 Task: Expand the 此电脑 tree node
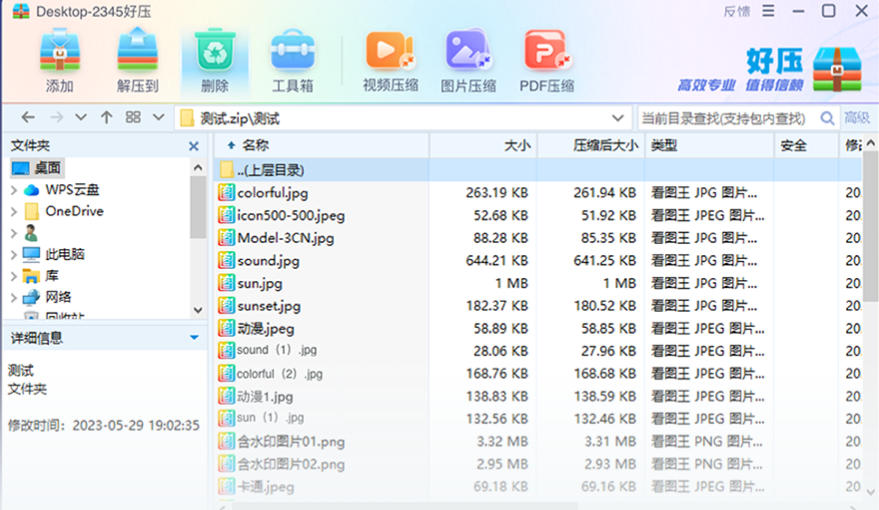click(x=14, y=254)
